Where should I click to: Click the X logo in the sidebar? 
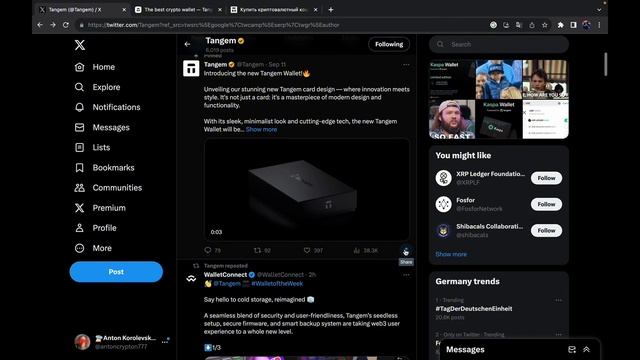tap(80, 45)
